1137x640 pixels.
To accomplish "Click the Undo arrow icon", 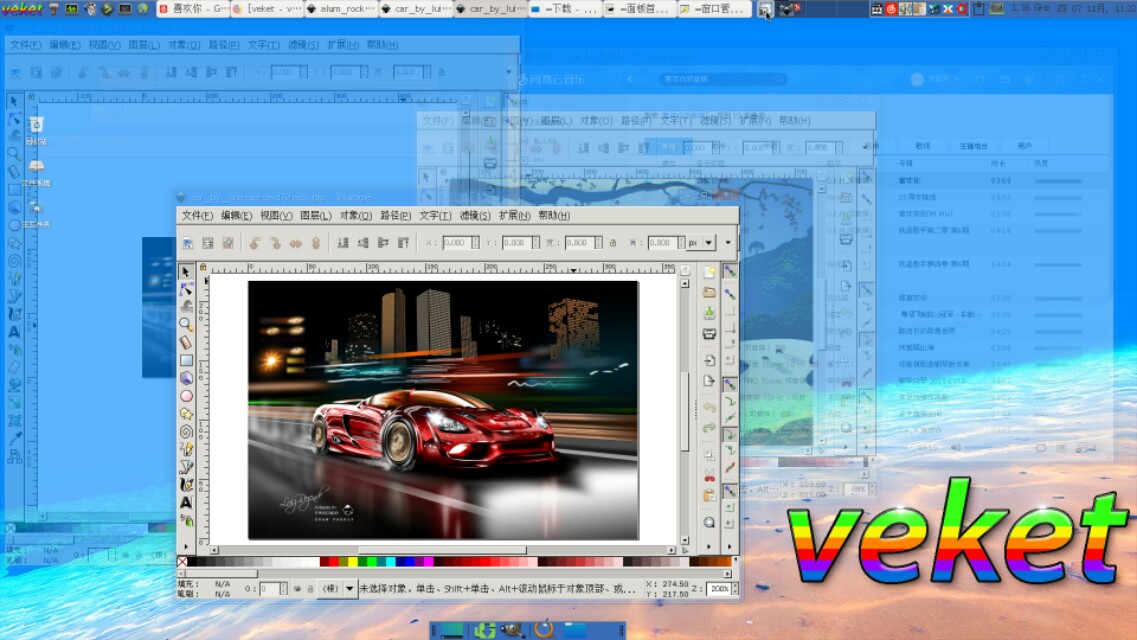I will click(x=709, y=407).
